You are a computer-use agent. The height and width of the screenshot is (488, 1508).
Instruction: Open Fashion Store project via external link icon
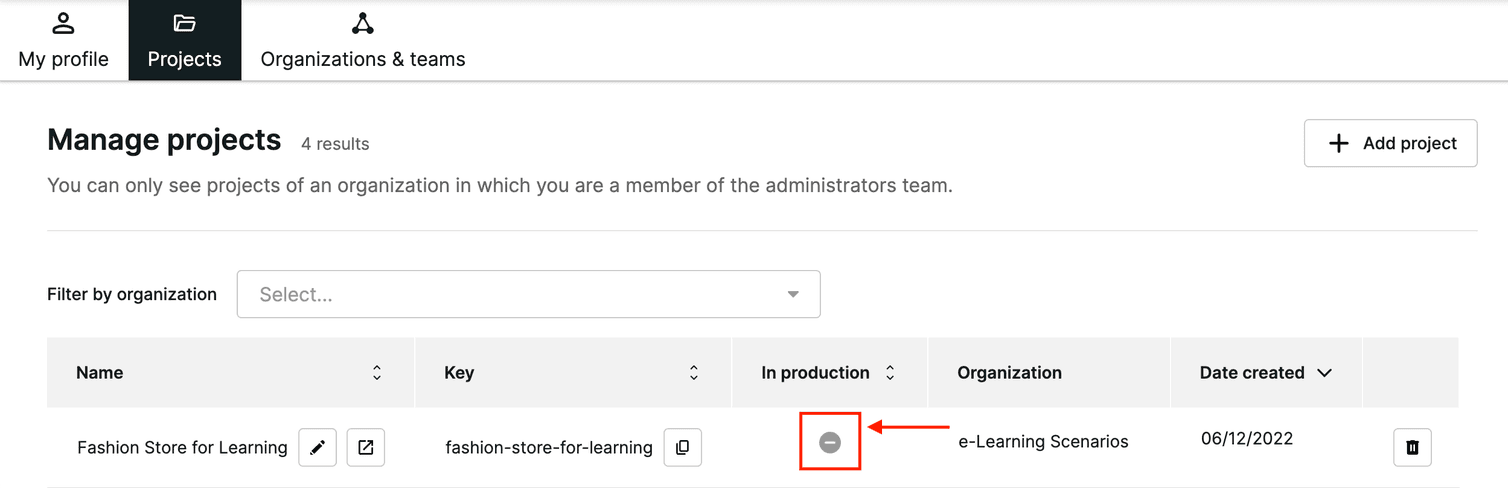coord(366,447)
